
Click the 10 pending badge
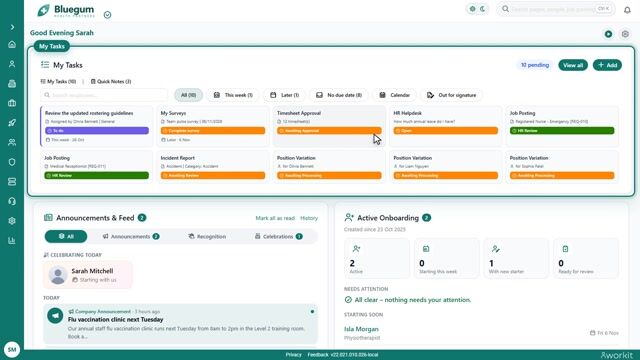(x=535, y=65)
